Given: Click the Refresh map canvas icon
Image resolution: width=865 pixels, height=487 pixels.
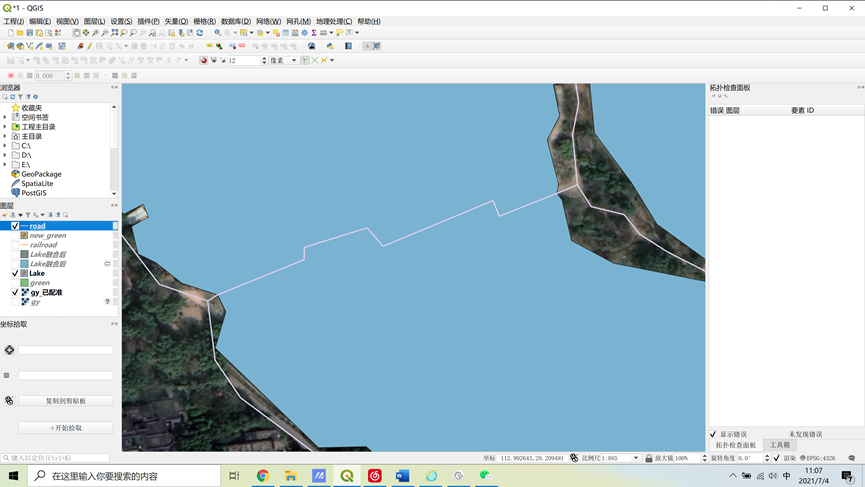Looking at the screenshot, I should (x=200, y=33).
